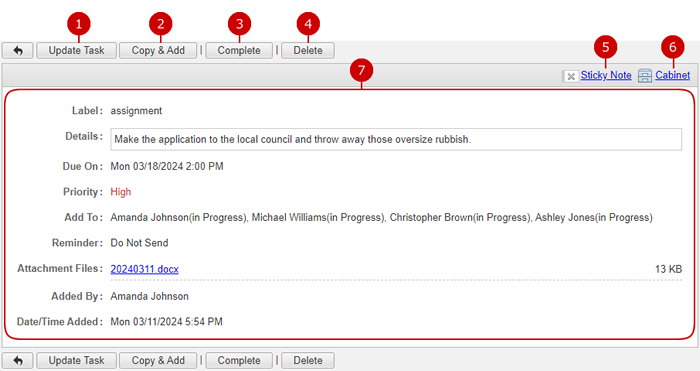
Task: Click the Details text box
Action: (396, 139)
